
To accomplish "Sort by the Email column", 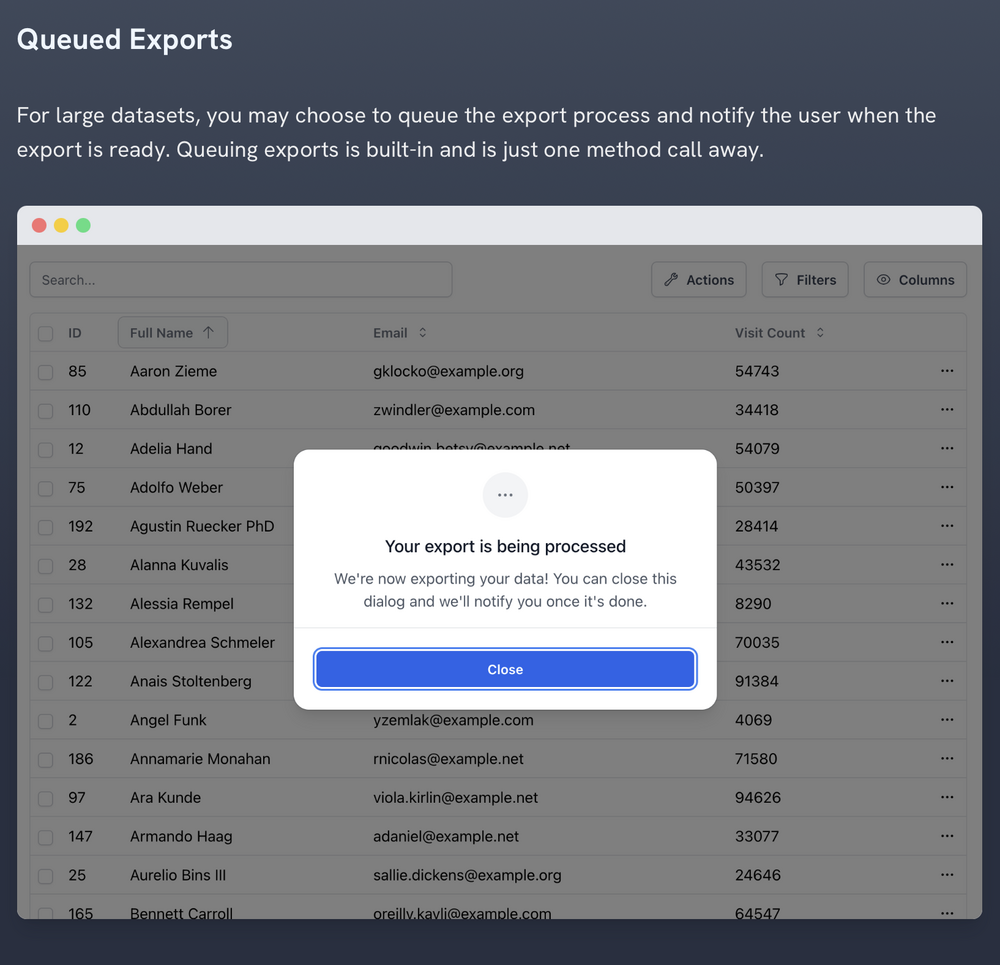I will point(399,332).
